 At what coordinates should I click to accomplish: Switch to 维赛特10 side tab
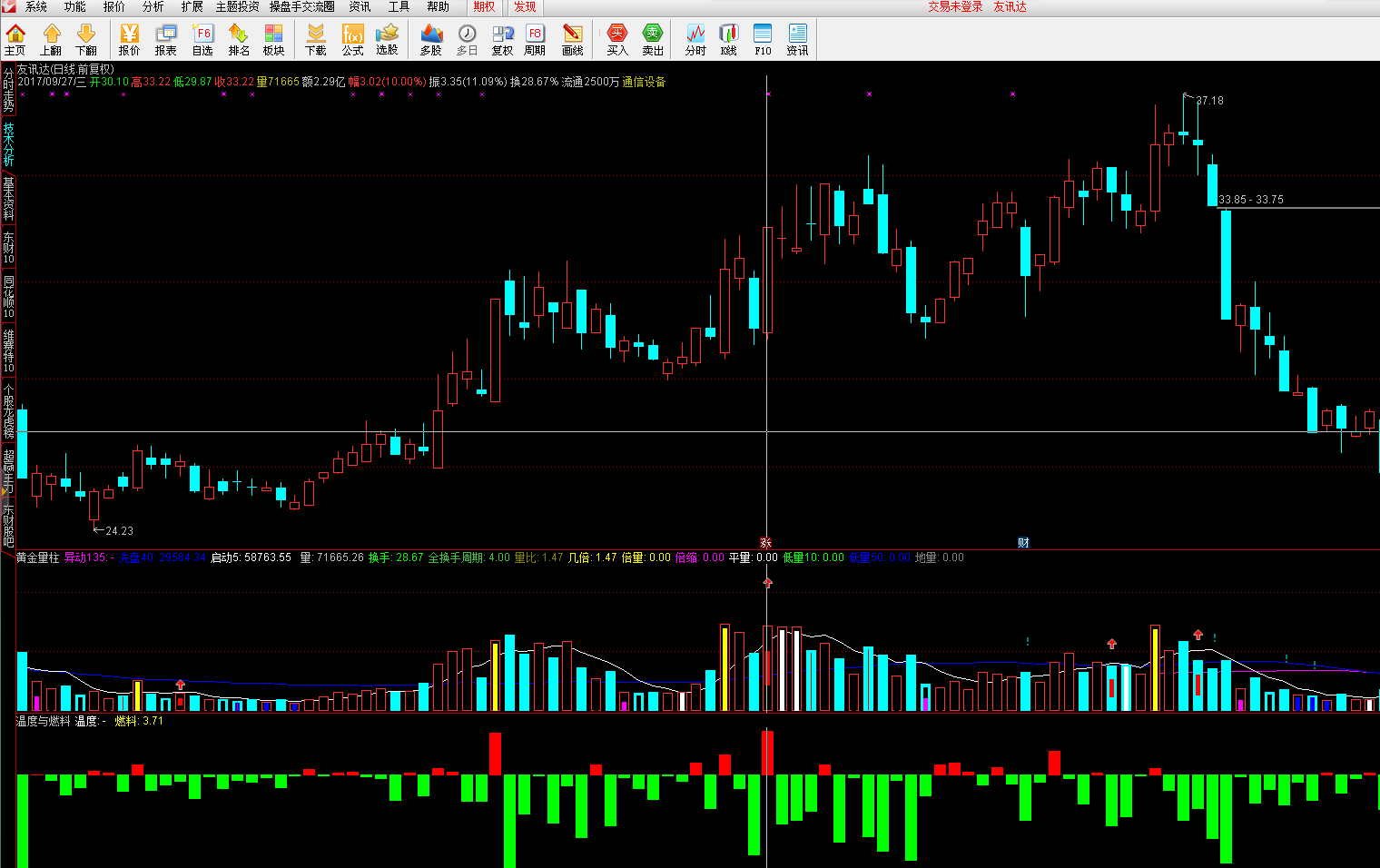click(x=8, y=351)
